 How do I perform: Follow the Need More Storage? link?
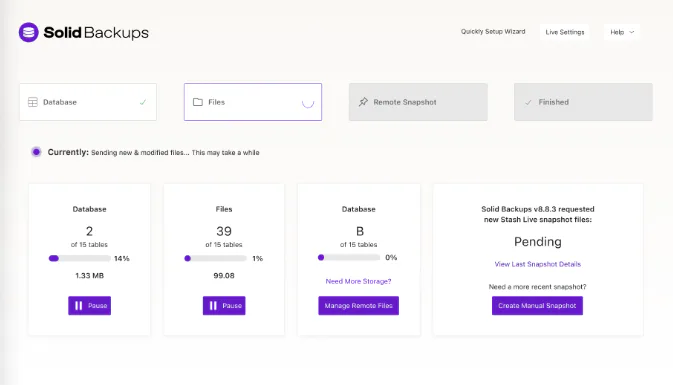tap(358, 282)
